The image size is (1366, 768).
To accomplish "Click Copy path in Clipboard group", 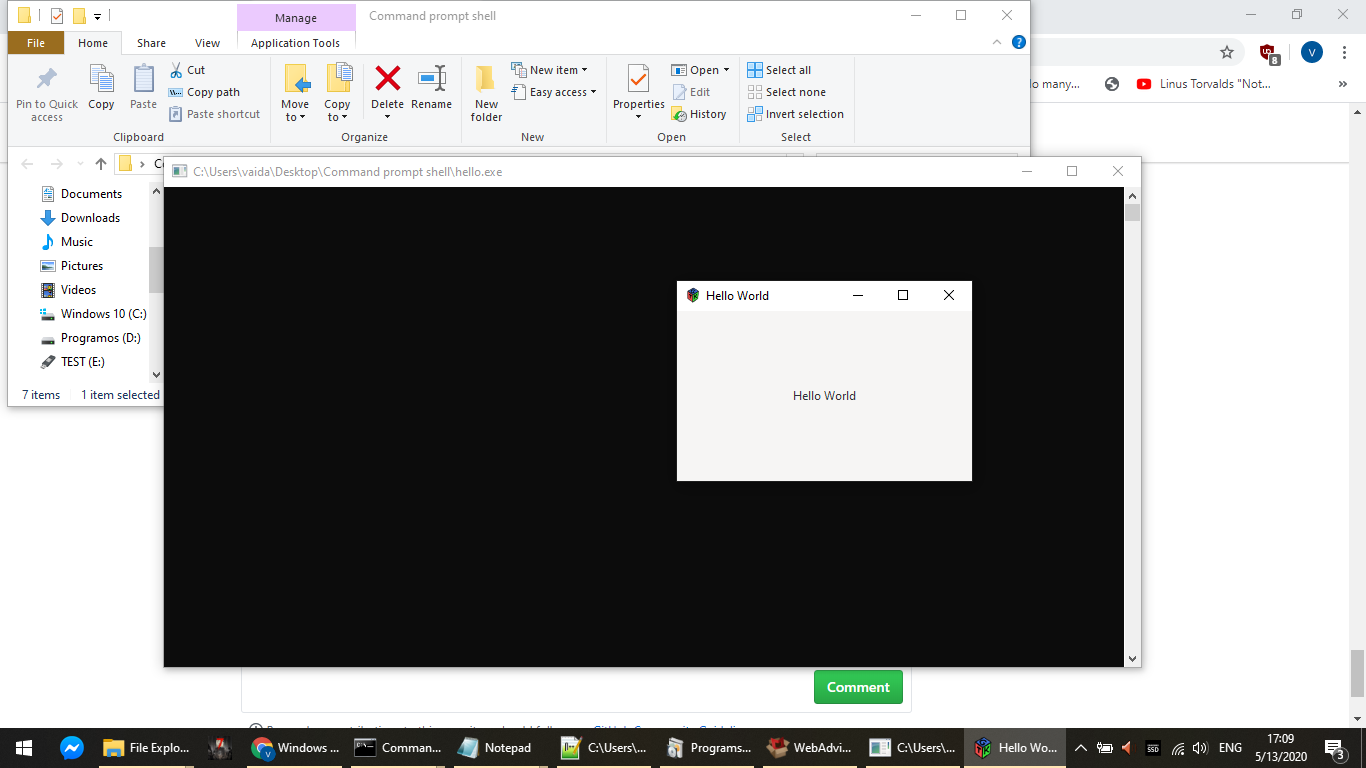I will pyautogui.click(x=204, y=92).
